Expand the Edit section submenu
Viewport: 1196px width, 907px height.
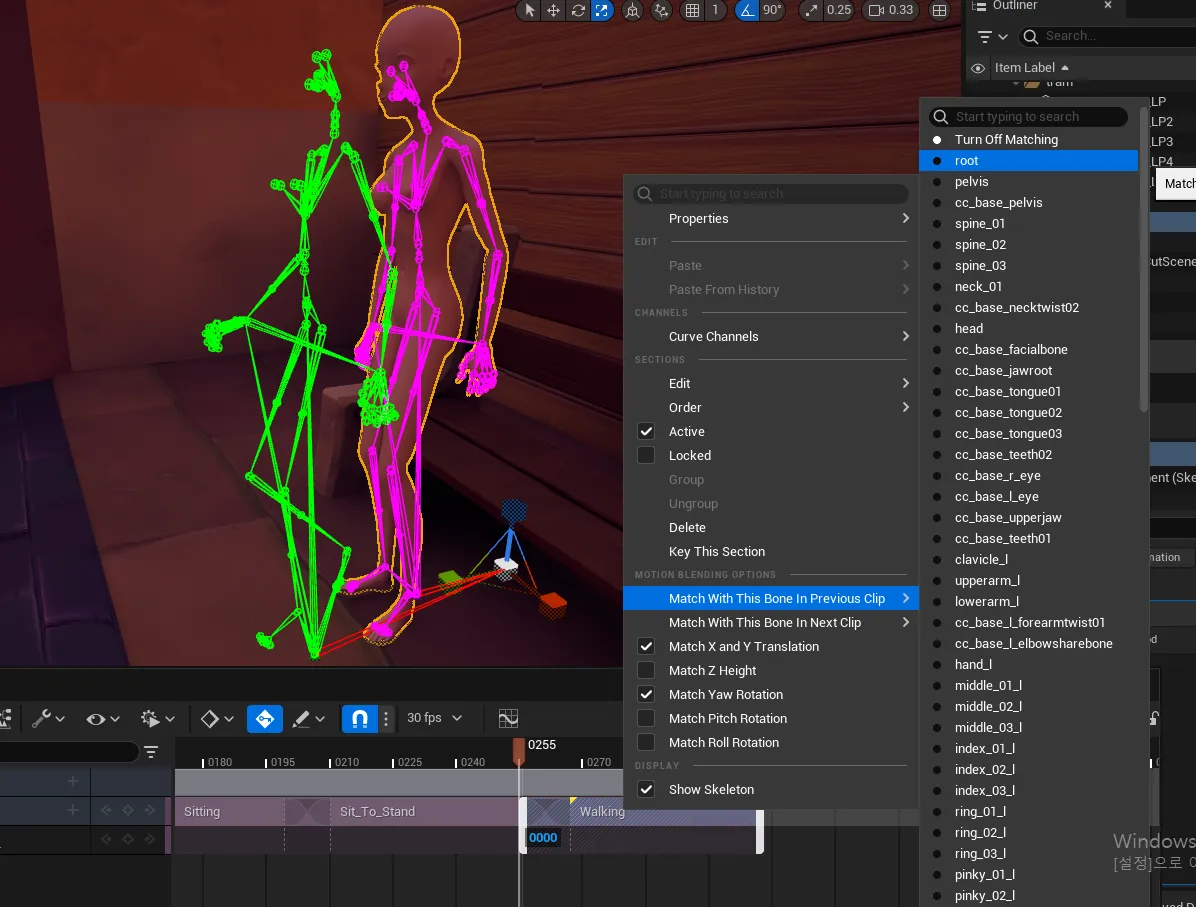point(770,384)
